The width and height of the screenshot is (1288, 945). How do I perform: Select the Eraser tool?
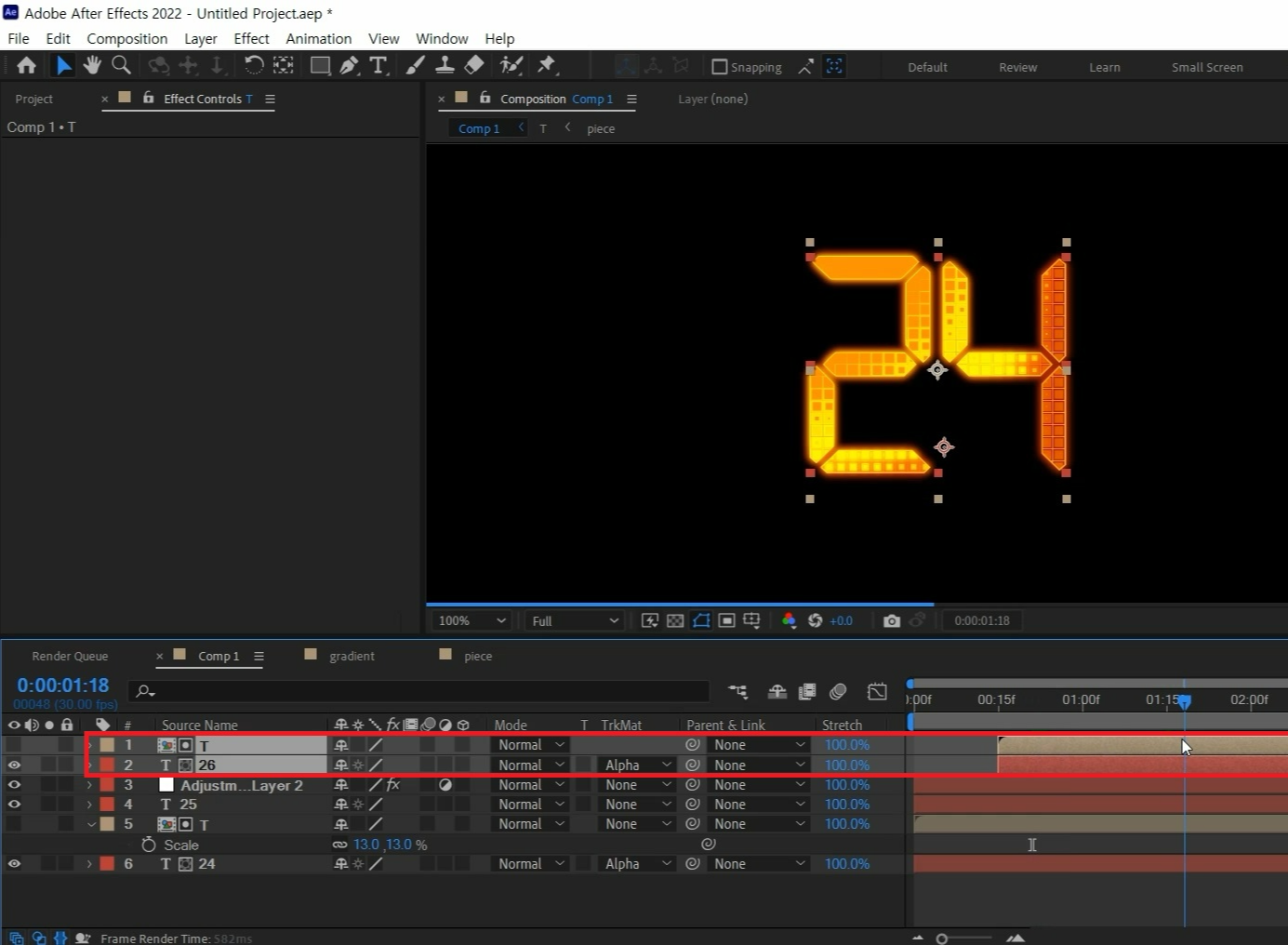point(474,65)
